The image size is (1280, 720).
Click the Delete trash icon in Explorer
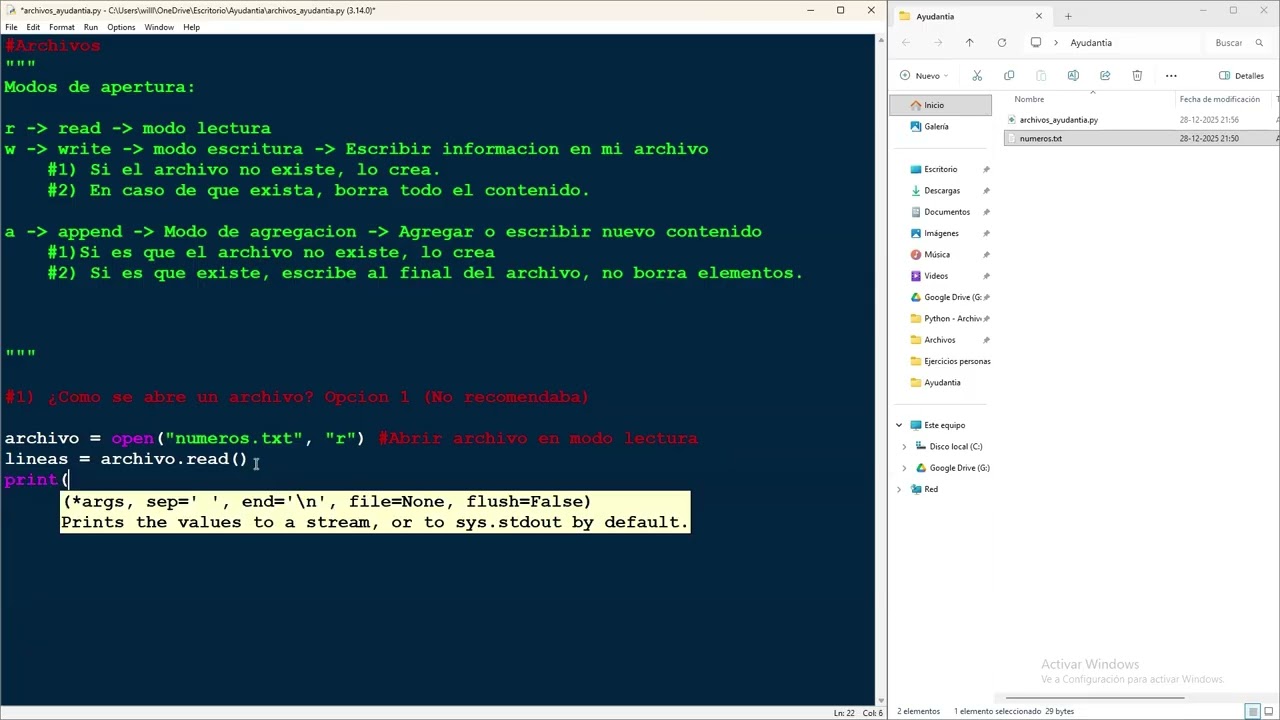tap(1137, 76)
